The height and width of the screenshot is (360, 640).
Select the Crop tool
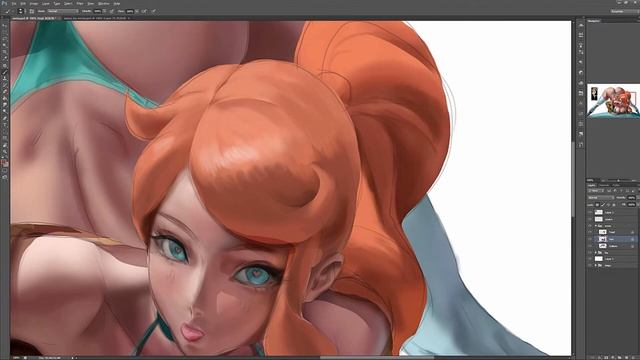click(x=5, y=52)
